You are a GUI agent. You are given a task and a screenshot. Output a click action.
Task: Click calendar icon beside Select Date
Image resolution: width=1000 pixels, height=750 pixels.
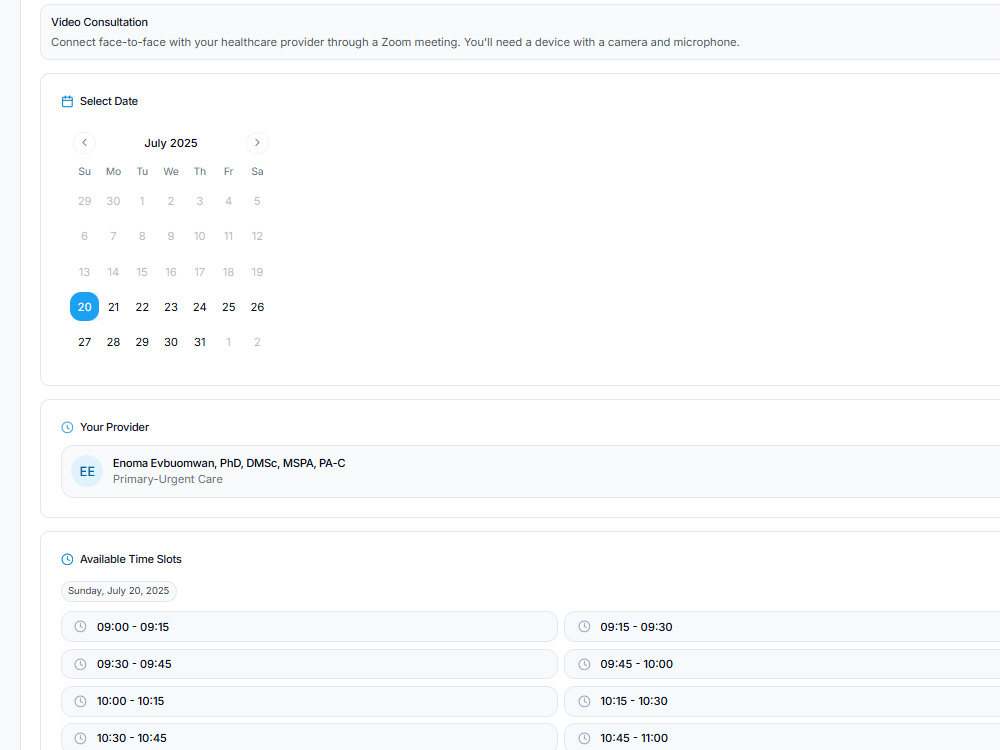tap(67, 101)
